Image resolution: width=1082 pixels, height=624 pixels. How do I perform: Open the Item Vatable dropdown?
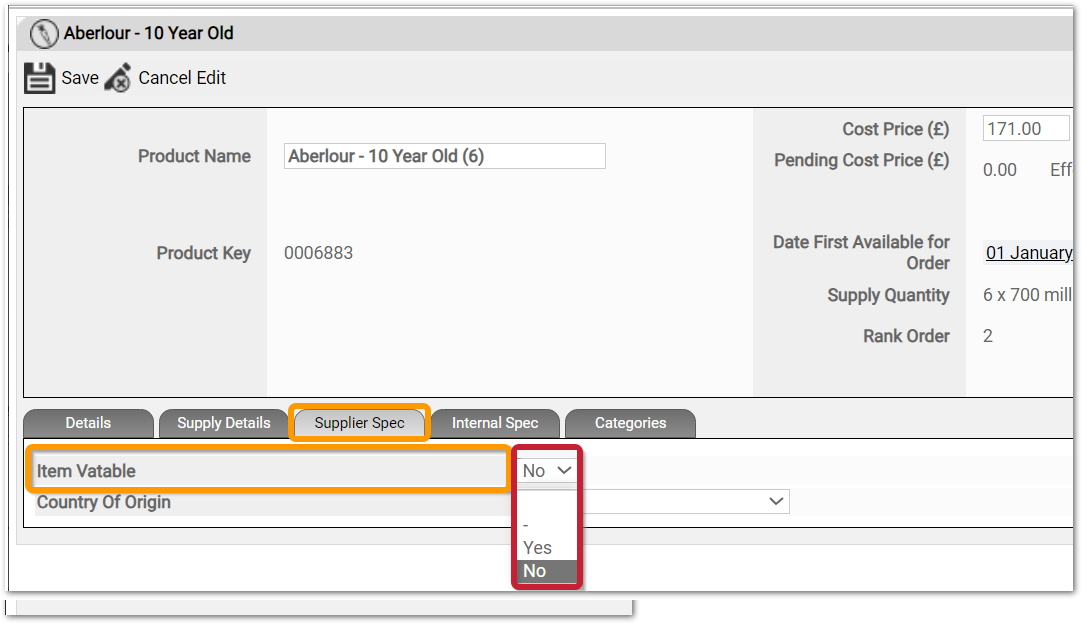(547, 471)
